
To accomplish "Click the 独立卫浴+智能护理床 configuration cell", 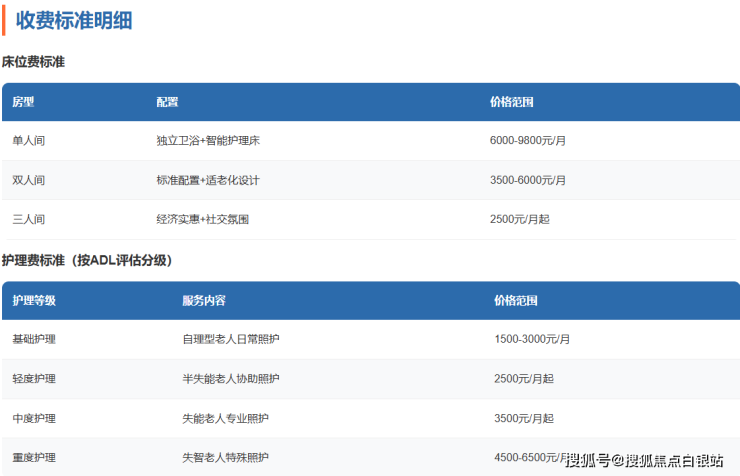I will (208, 141).
